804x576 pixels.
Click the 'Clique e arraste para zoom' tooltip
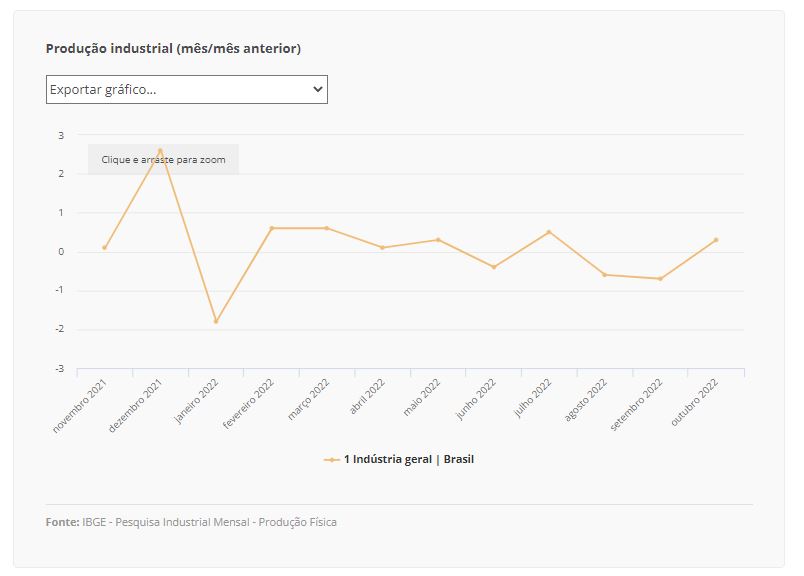163,159
